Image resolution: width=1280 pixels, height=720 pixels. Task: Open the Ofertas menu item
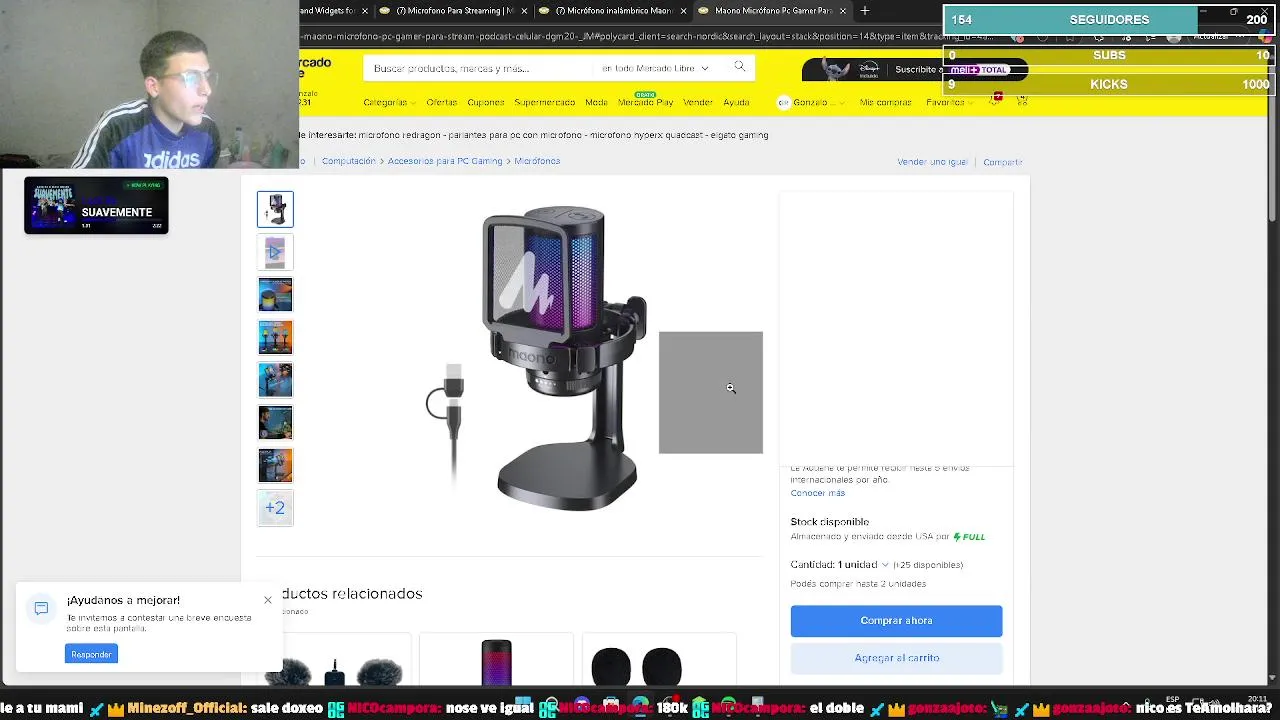coord(441,102)
